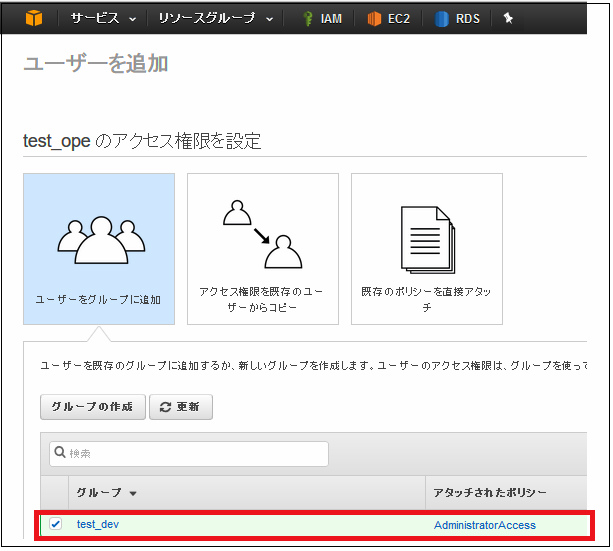613x551 pixels.
Task: Click the ユーザーをグループに追加 card label
Action: click(99, 299)
